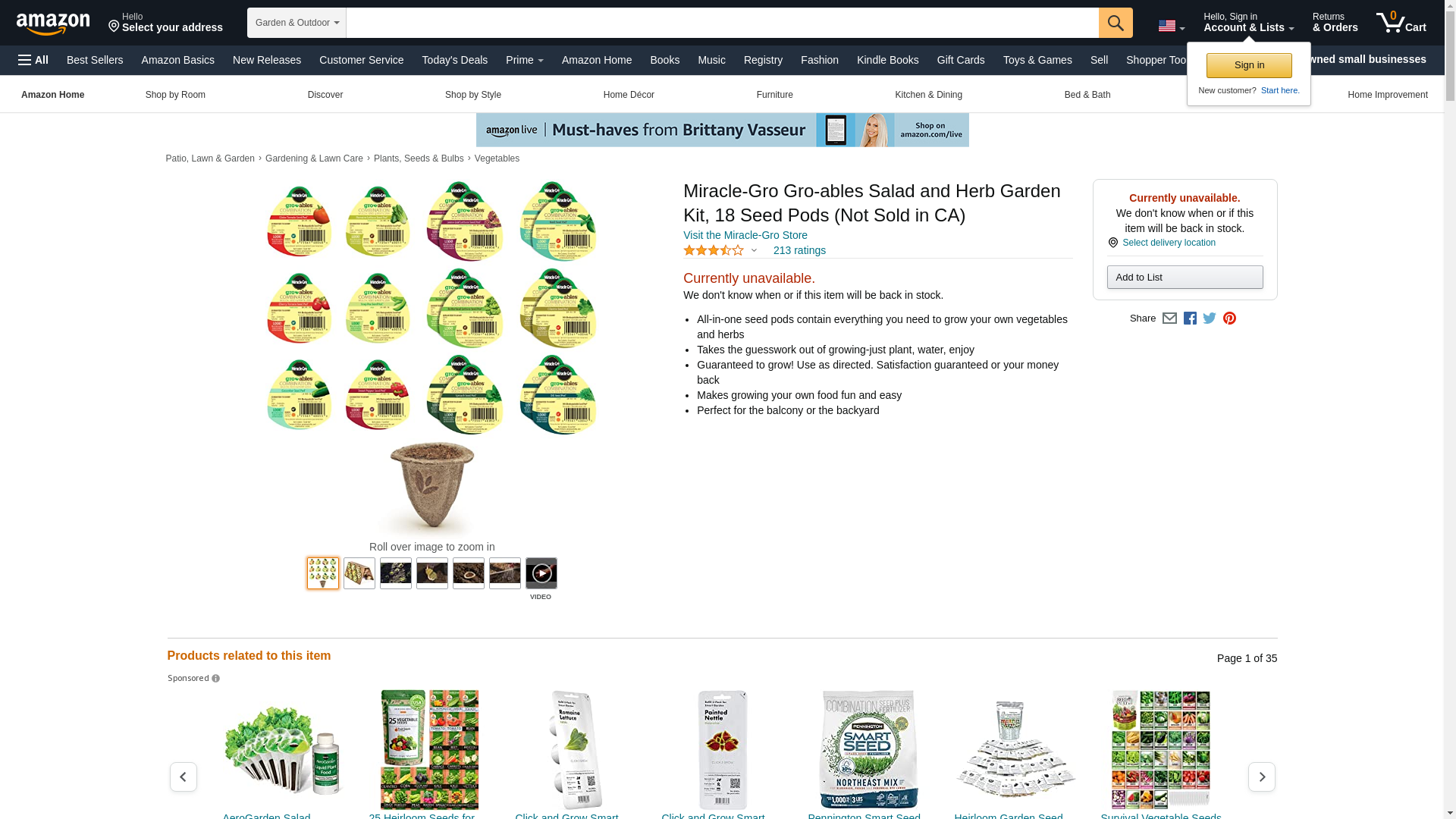The image size is (1456, 819).
Task: Open the All hamburger menu
Action: tap(33, 60)
